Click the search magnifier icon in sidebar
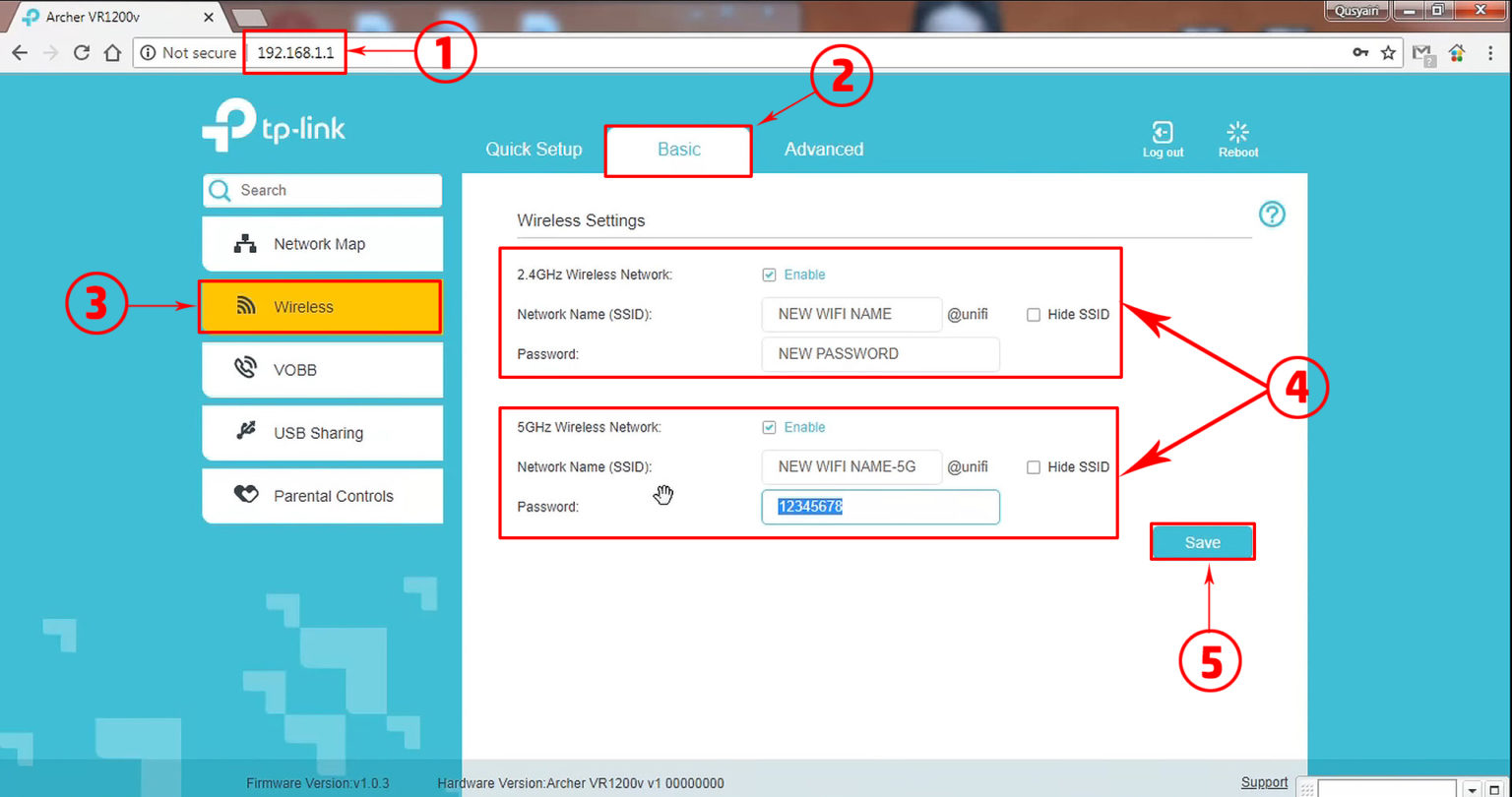Image resolution: width=1512 pixels, height=797 pixels. pos(221,191)
